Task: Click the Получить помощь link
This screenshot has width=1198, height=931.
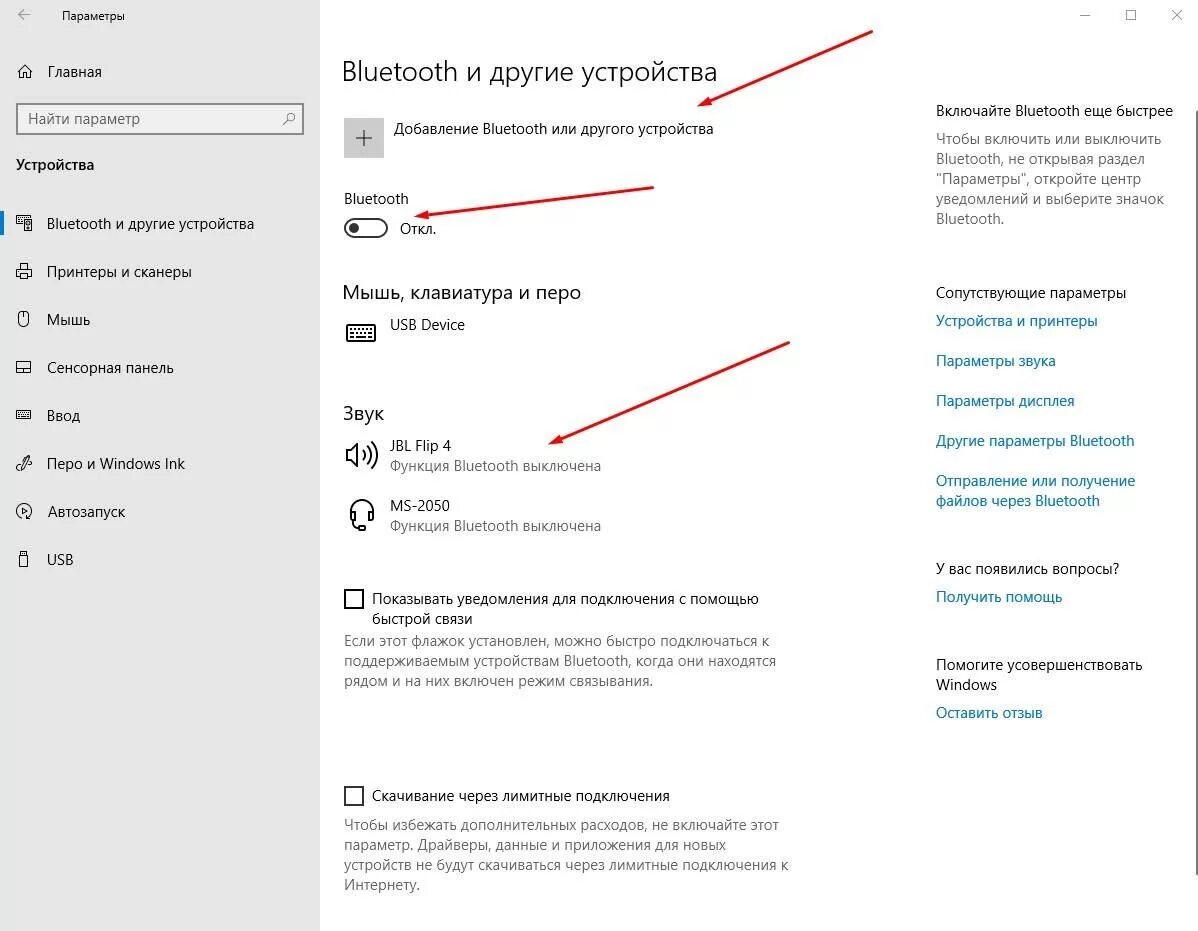Action: click(x=999, y=596)
